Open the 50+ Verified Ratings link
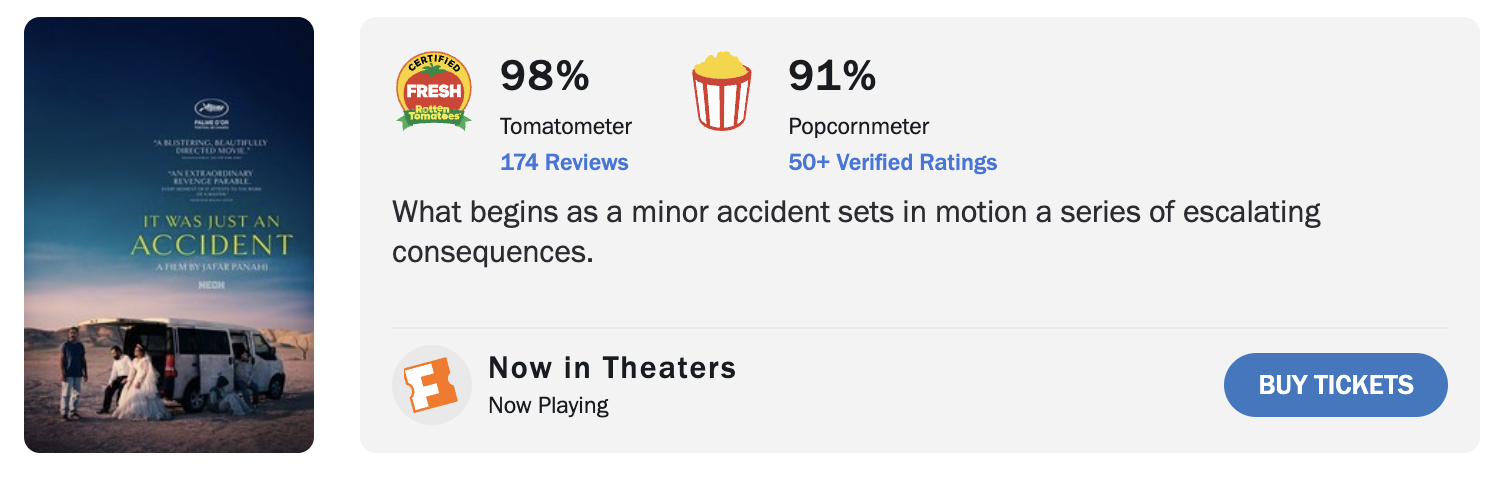 point(892,162)
